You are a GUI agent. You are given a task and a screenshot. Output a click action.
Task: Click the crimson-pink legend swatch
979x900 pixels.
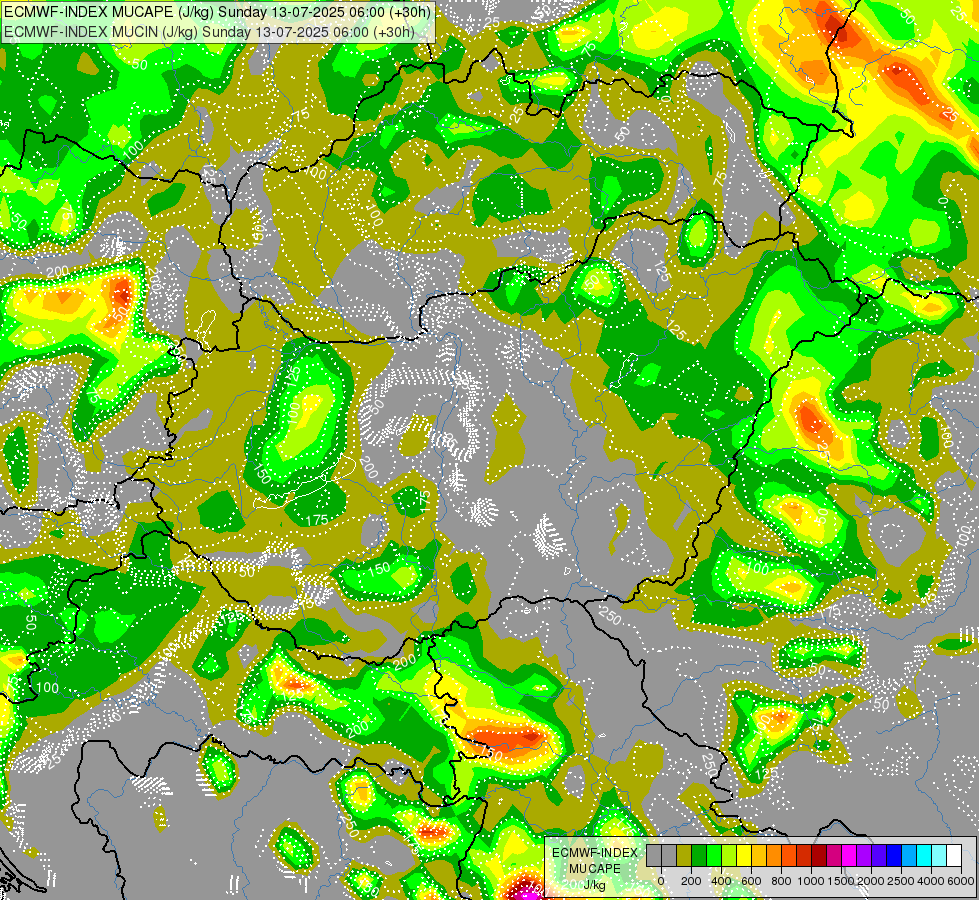click(835, 855)
